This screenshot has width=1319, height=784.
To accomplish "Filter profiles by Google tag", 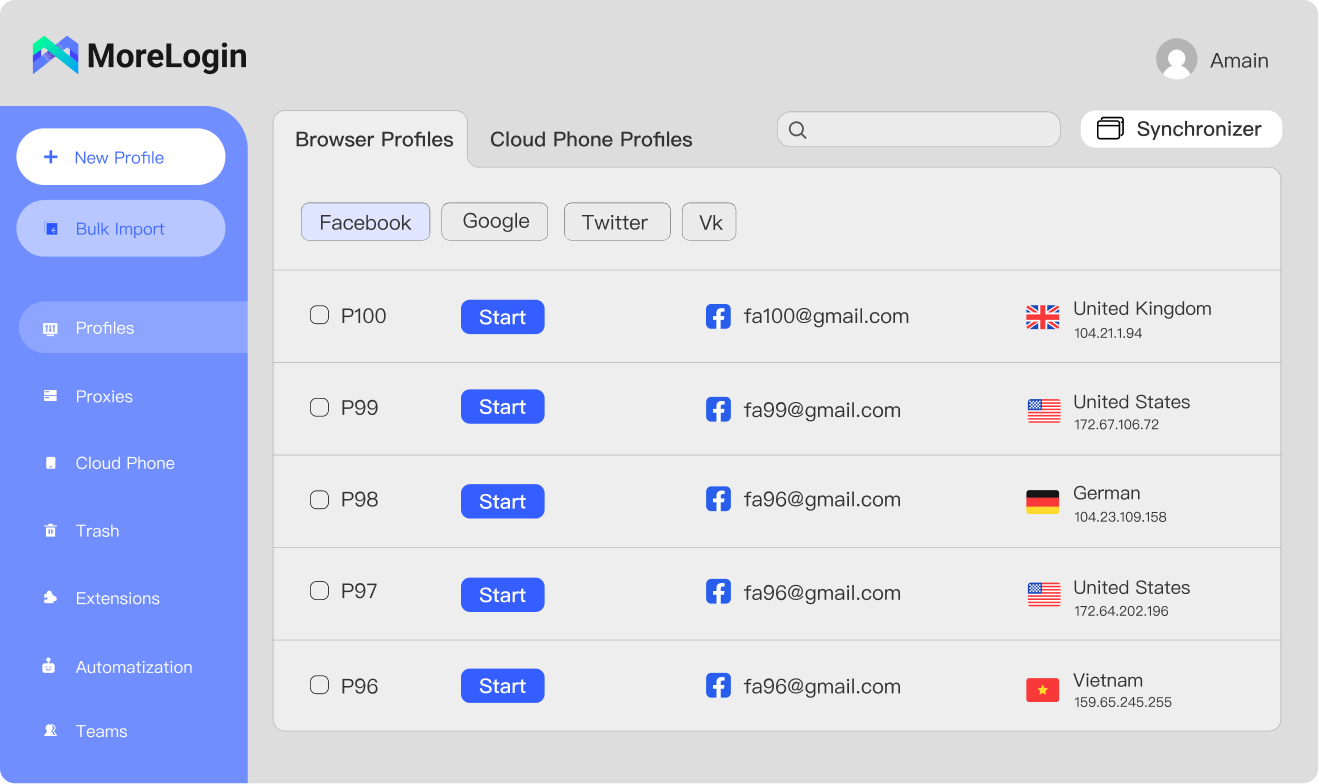I will click(495, 222).
